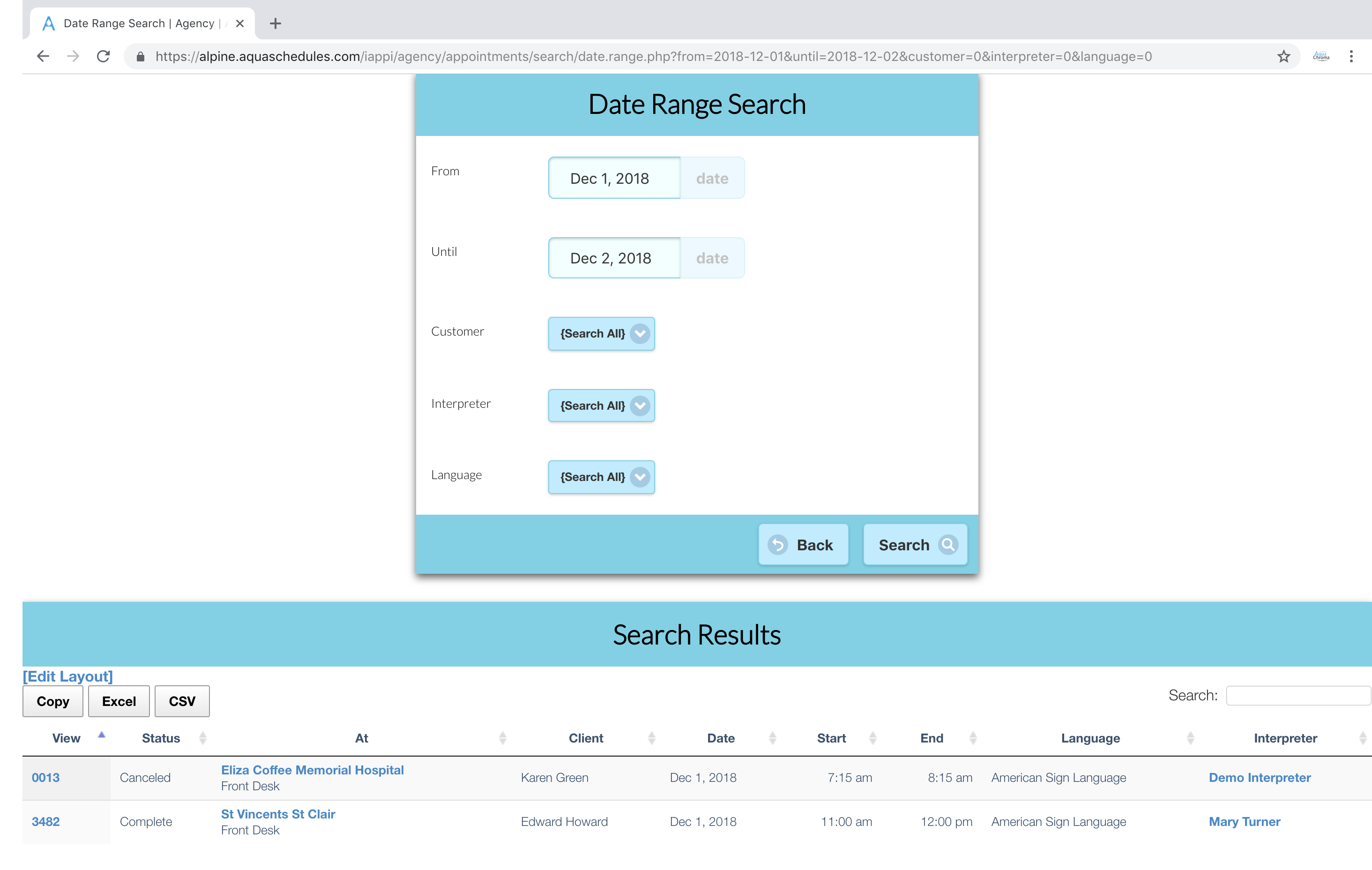This screenshot has width=1372, height=870.
Task: Click the Copy export button
Action: 53,701
